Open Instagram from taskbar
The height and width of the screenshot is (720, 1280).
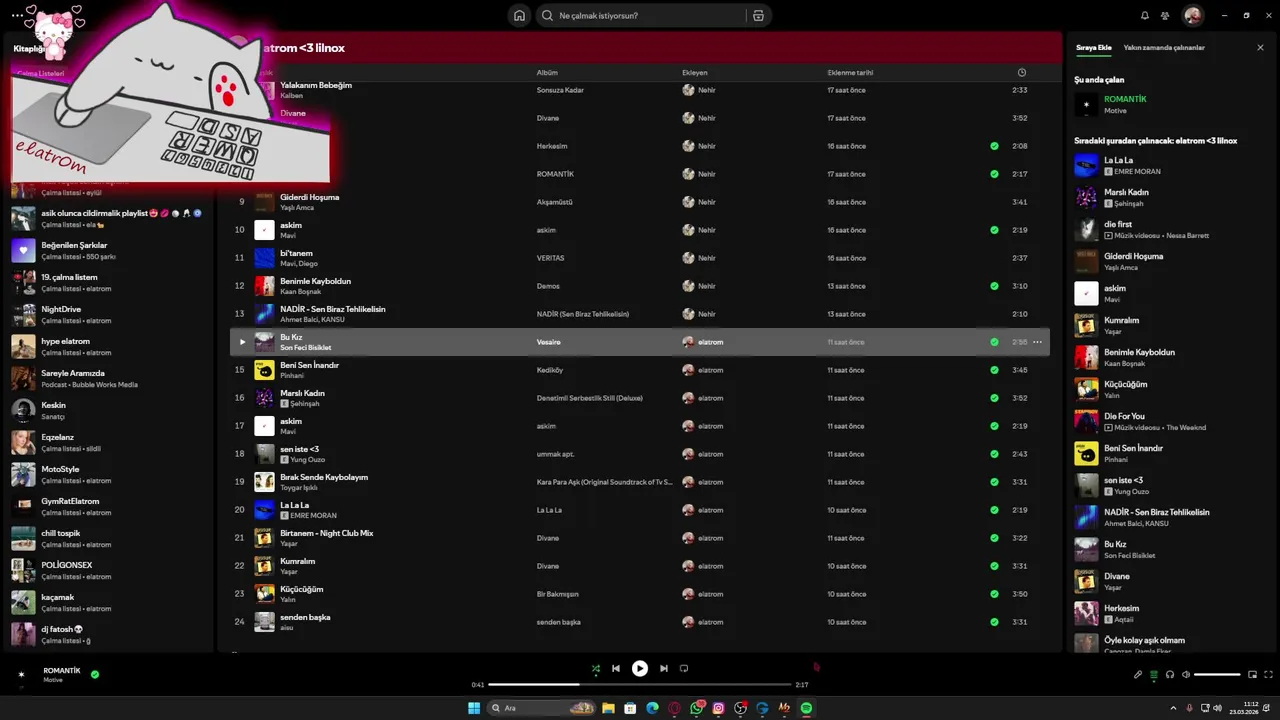click(x=718, y=708)
